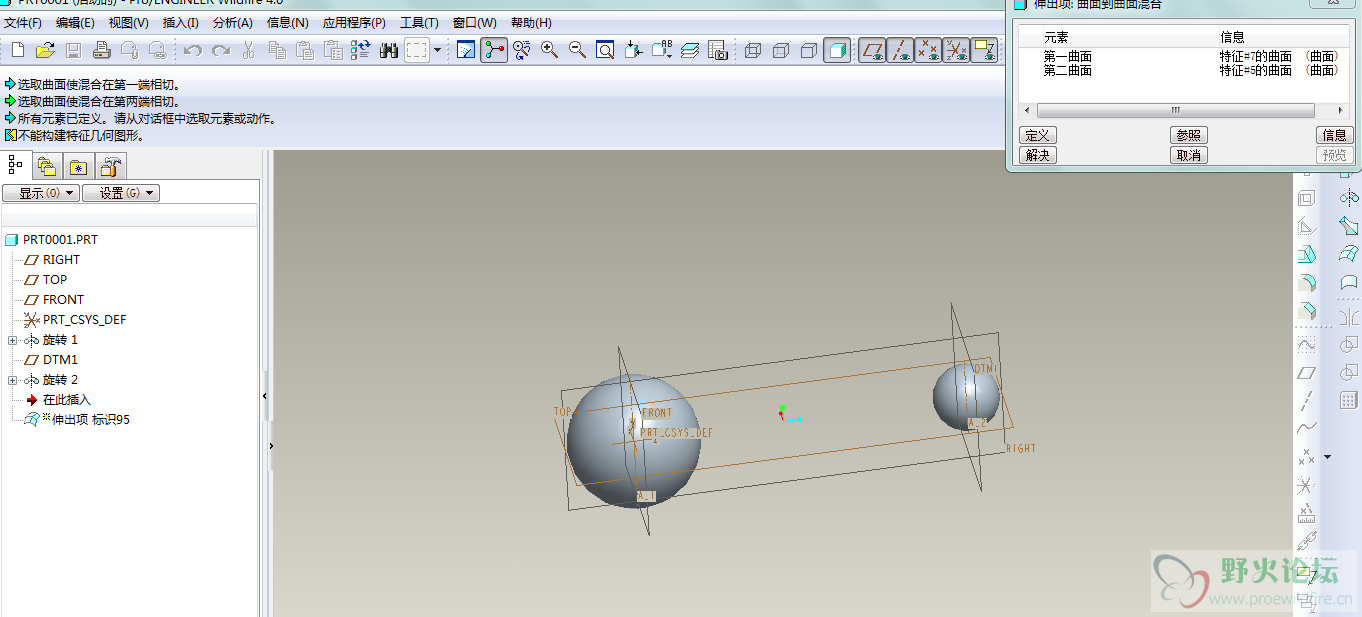Switch to favorites navigator tab
The height and width of the screenshot is (617, 1362).
coord(78,166)
